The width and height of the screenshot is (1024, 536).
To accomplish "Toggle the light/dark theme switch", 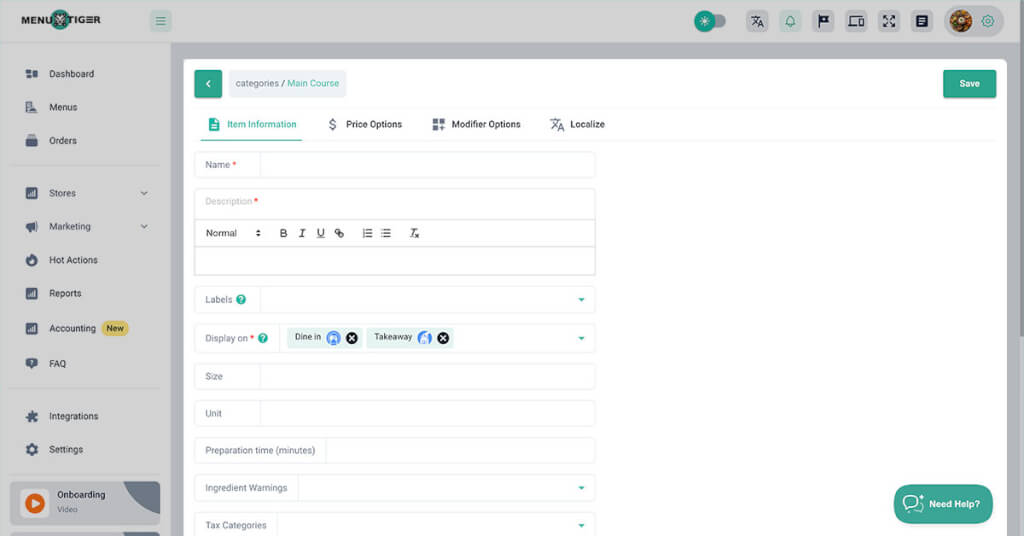I will 710,21.
